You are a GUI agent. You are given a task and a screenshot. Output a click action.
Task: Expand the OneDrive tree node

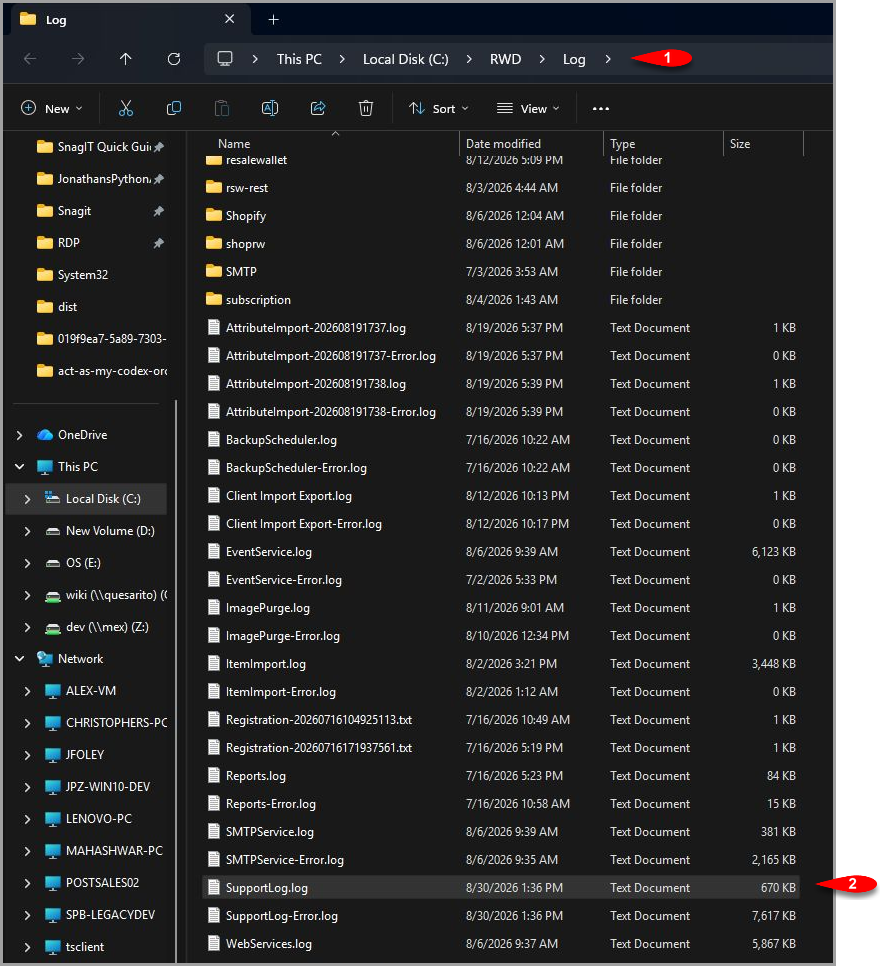(19, 435)
